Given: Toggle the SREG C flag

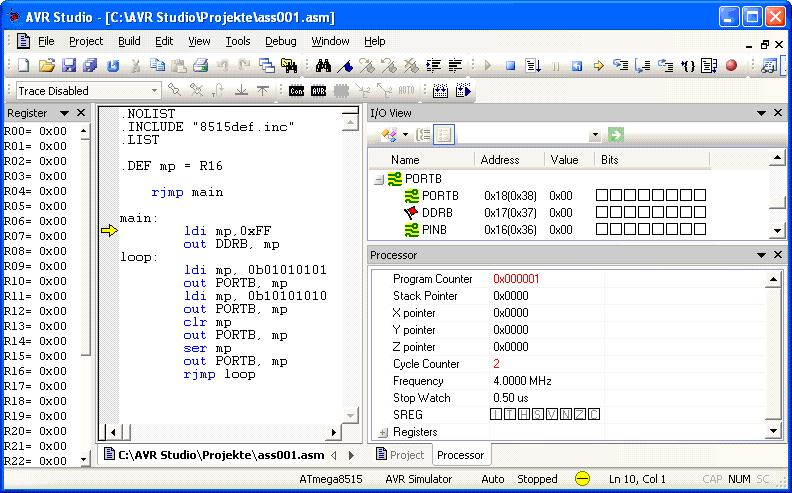Looking at the screenshot, I should point(595,415).
